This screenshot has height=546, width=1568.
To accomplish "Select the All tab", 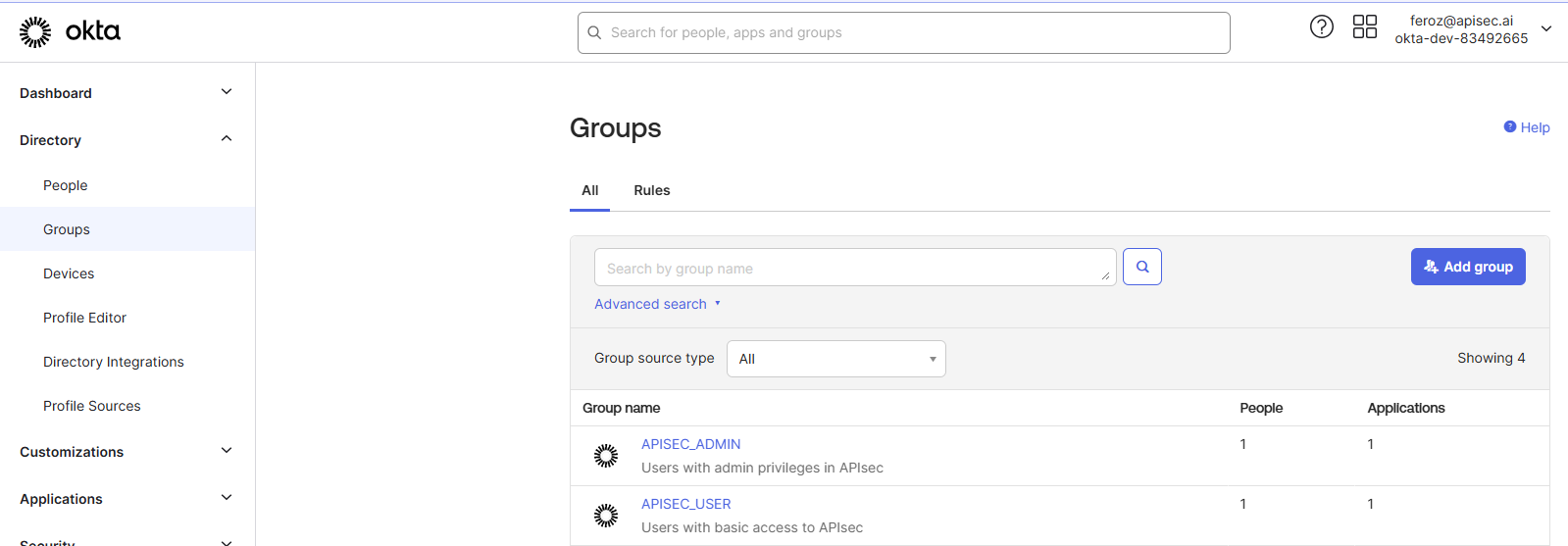I will [589, 190].
